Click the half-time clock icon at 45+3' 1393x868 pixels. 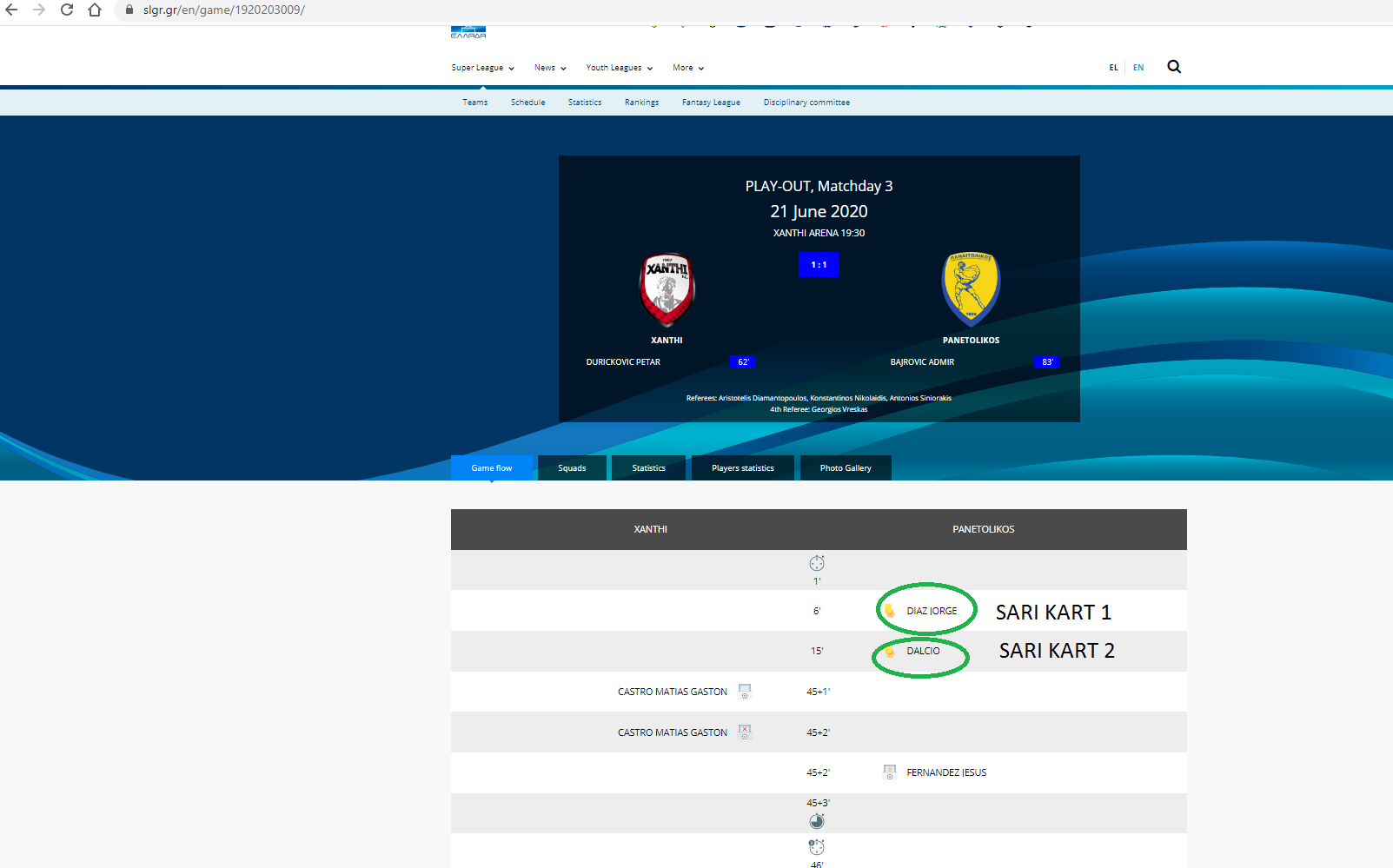(817, 821)
